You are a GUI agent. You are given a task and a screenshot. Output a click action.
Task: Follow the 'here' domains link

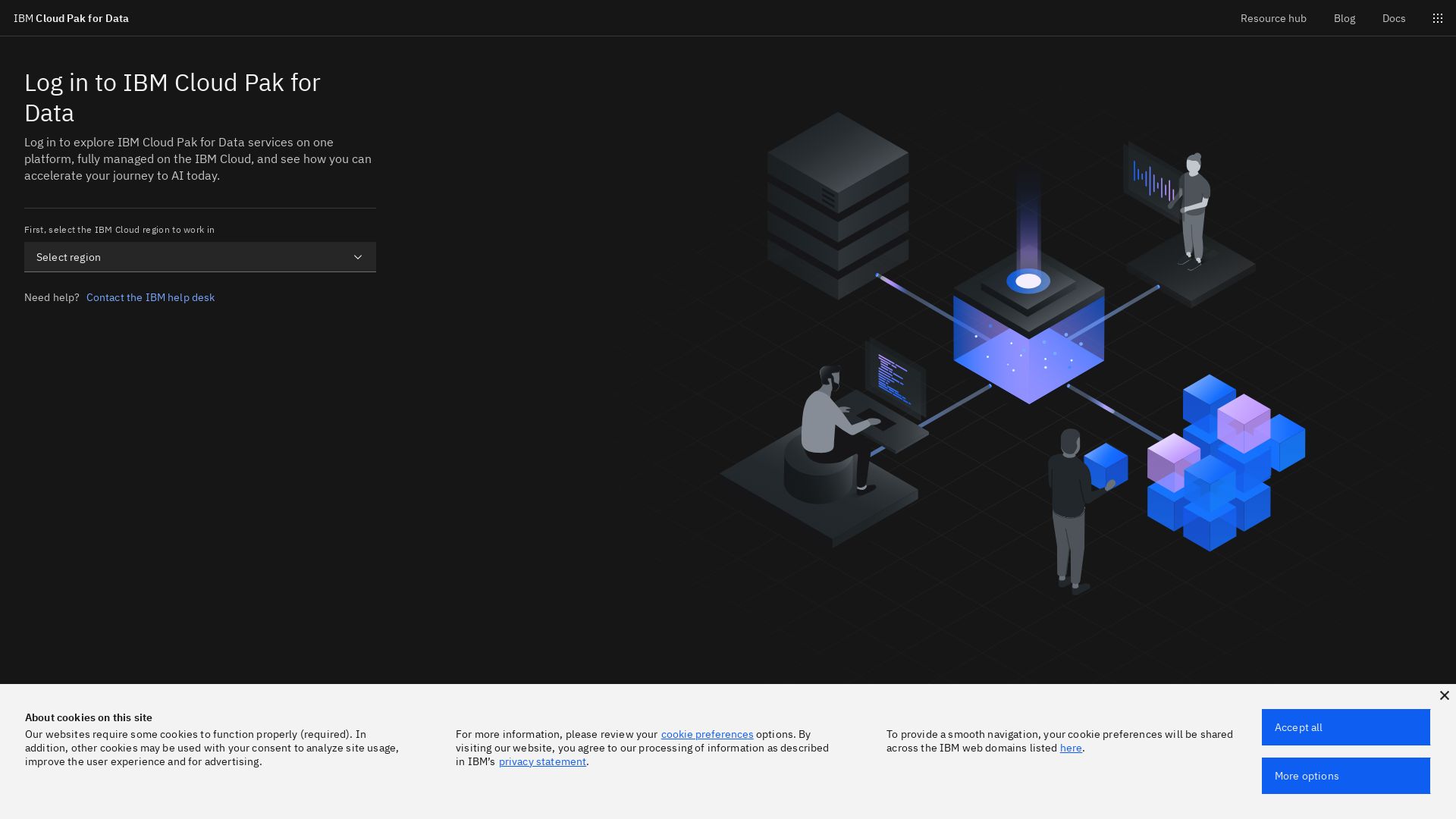1071,748
